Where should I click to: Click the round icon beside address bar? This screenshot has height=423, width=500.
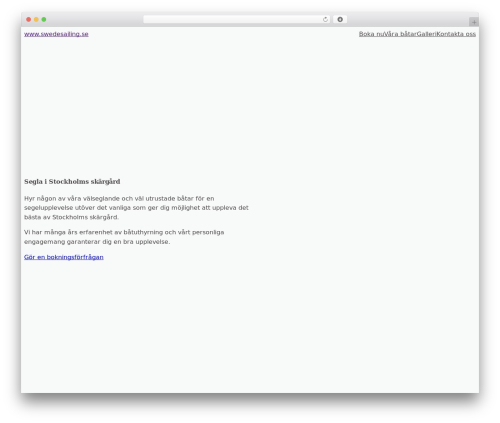pos(340,20)
